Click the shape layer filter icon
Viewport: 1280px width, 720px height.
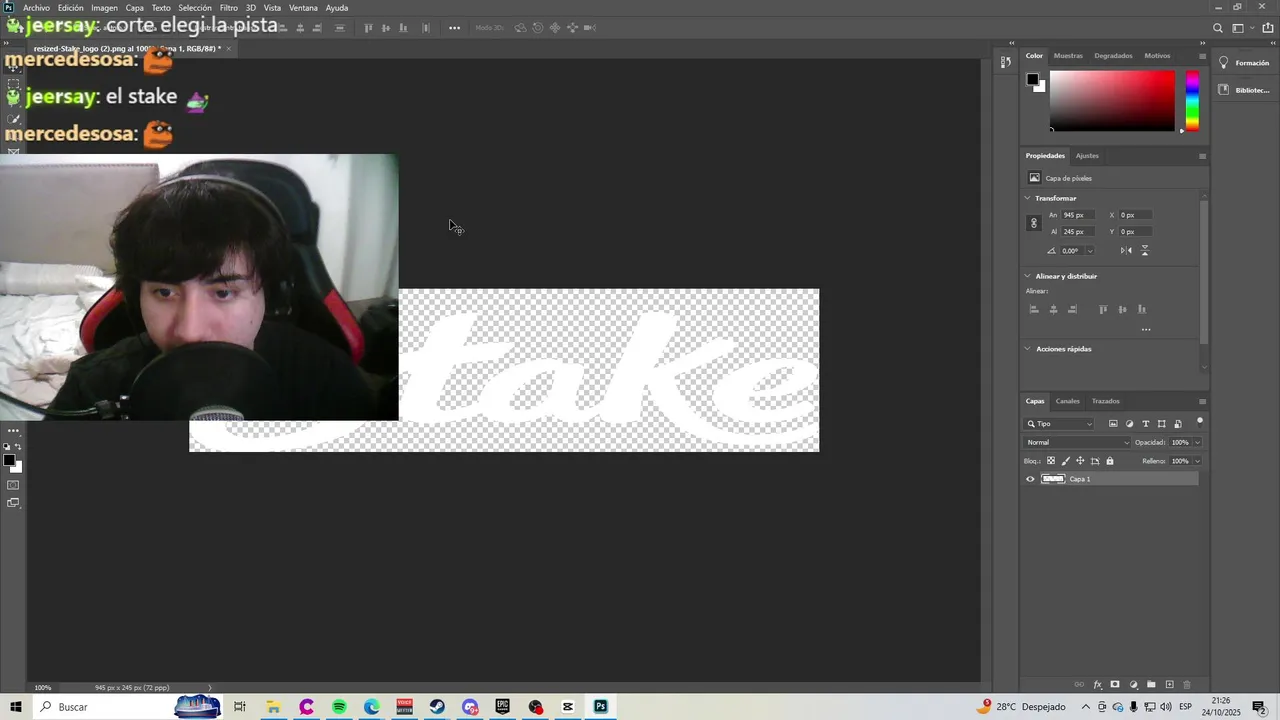click(1162, 424)
